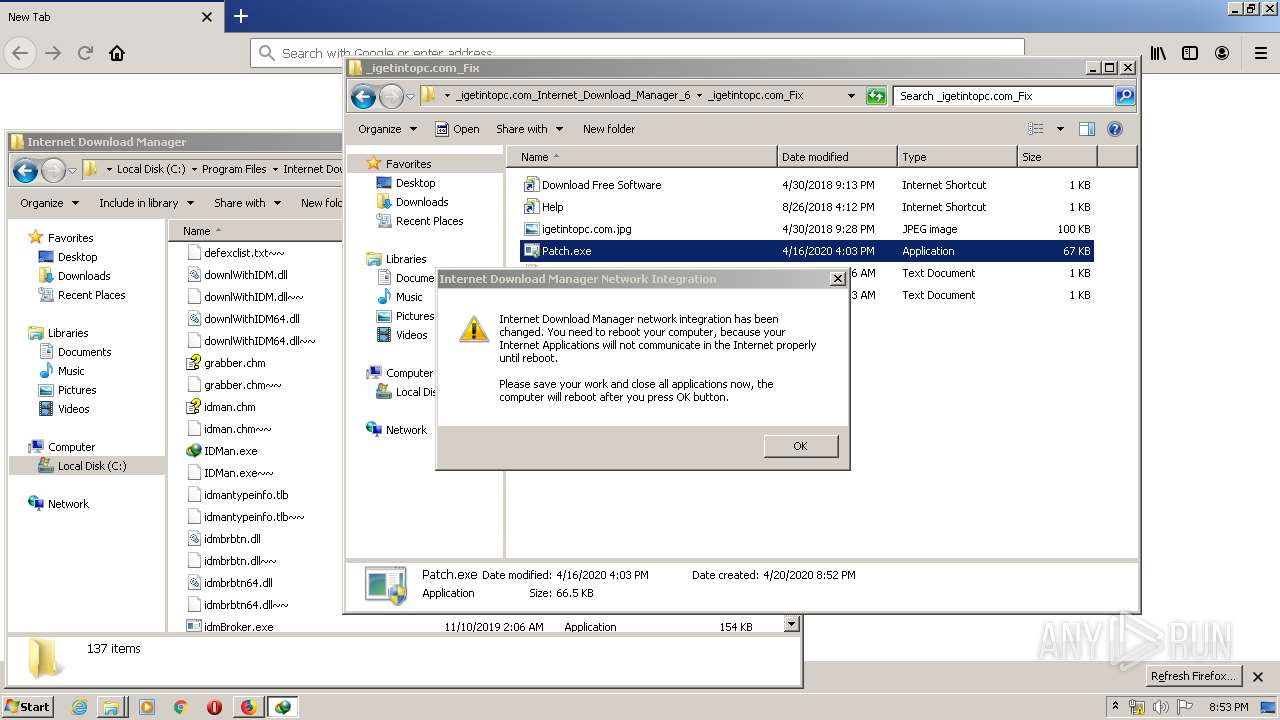Click the Refresh Firefox… button

[1193, 676]
